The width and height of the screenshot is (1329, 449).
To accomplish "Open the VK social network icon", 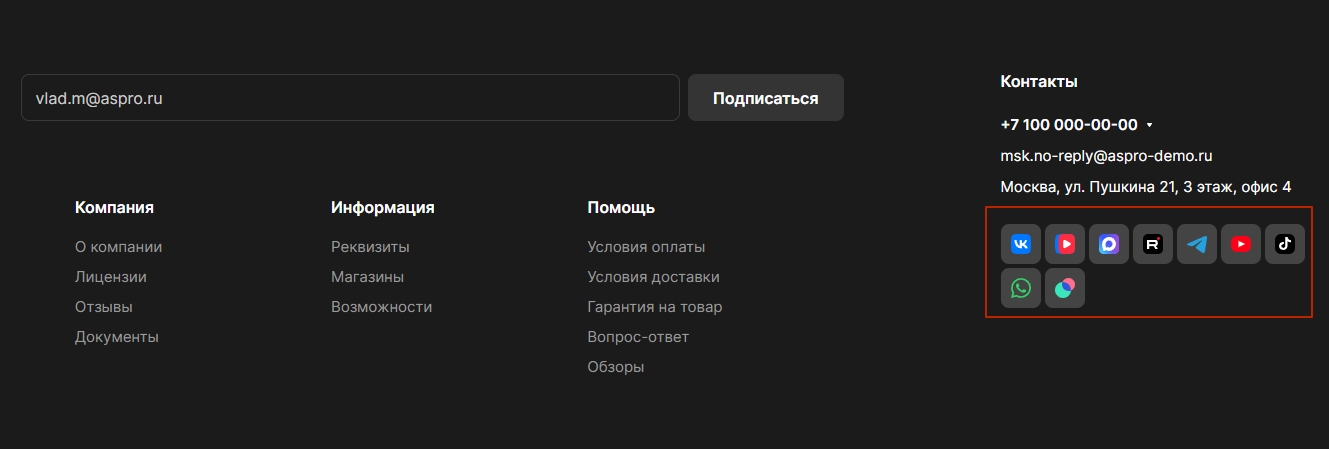I will (x=1021, y=244).
